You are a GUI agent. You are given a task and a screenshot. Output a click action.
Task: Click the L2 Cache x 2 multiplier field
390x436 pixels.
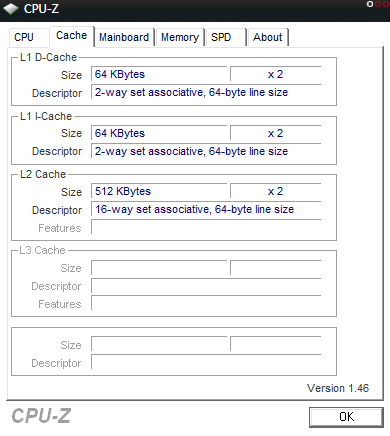coord(275,191)
